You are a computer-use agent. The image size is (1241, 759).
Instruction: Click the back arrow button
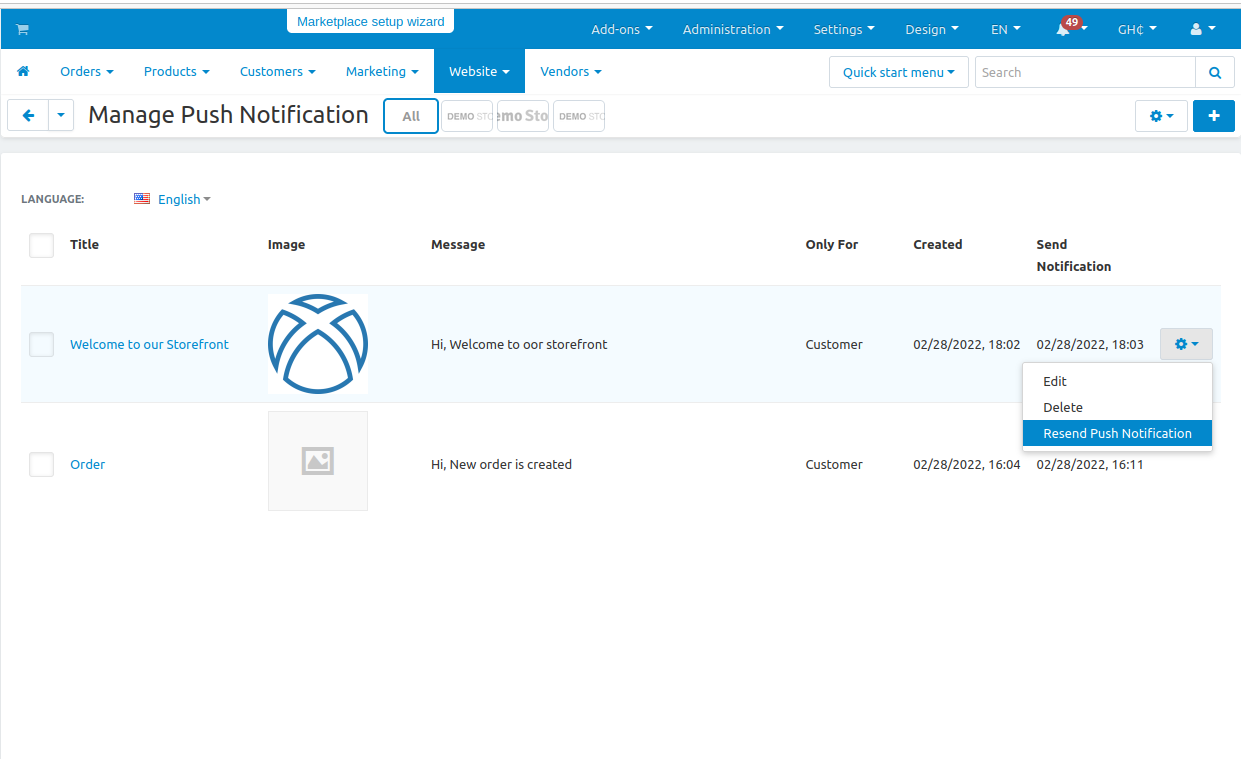tap(28, 116)
